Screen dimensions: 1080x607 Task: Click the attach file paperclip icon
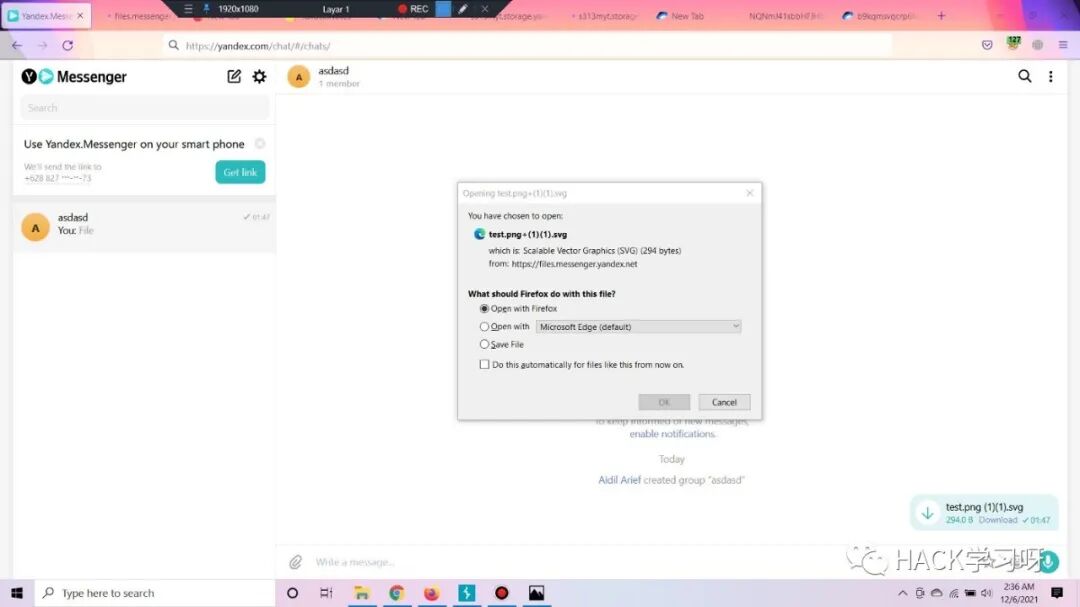pyautogui.click(x=295, y=562)
